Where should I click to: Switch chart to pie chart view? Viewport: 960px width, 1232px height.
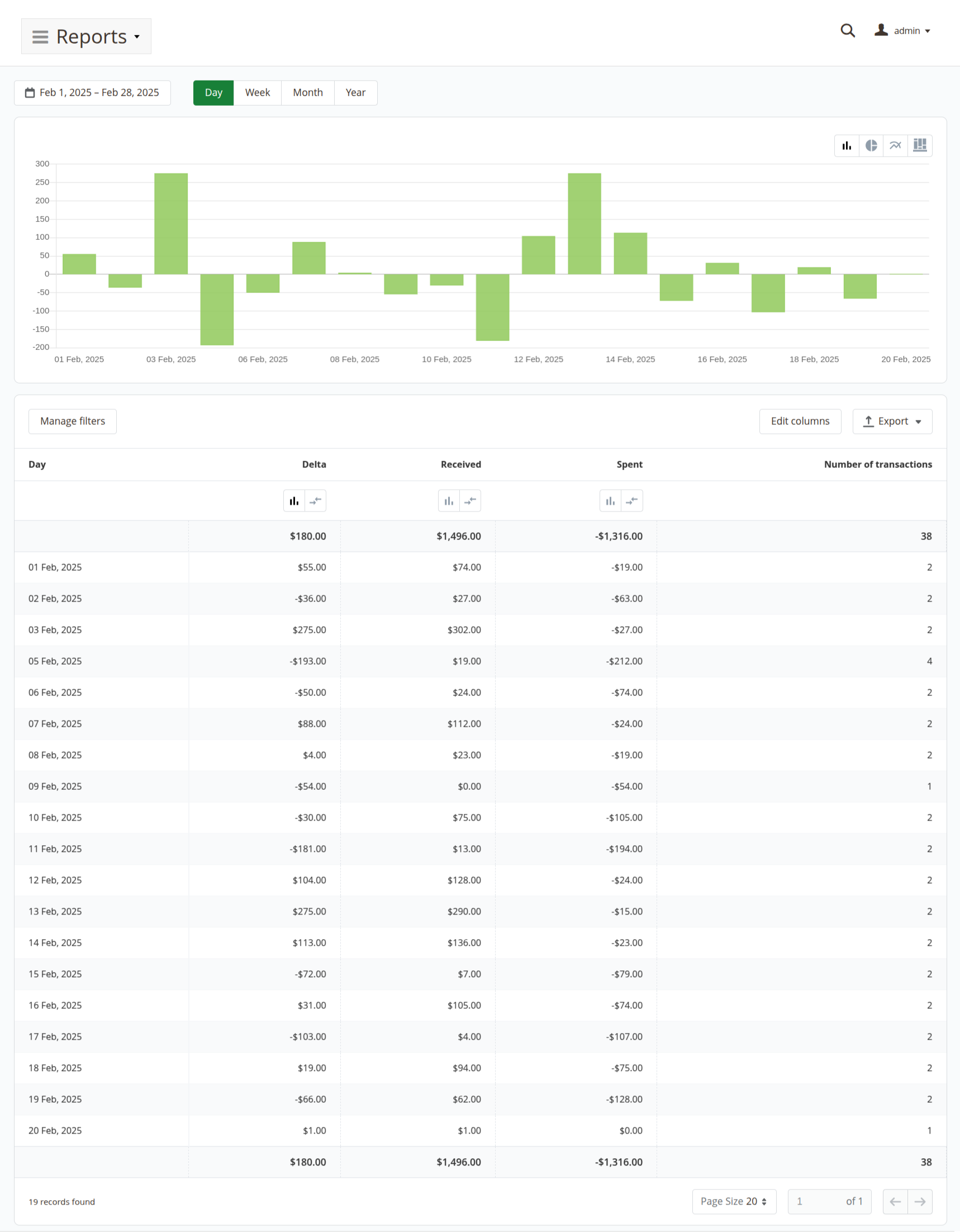click(x=871, y=145)
